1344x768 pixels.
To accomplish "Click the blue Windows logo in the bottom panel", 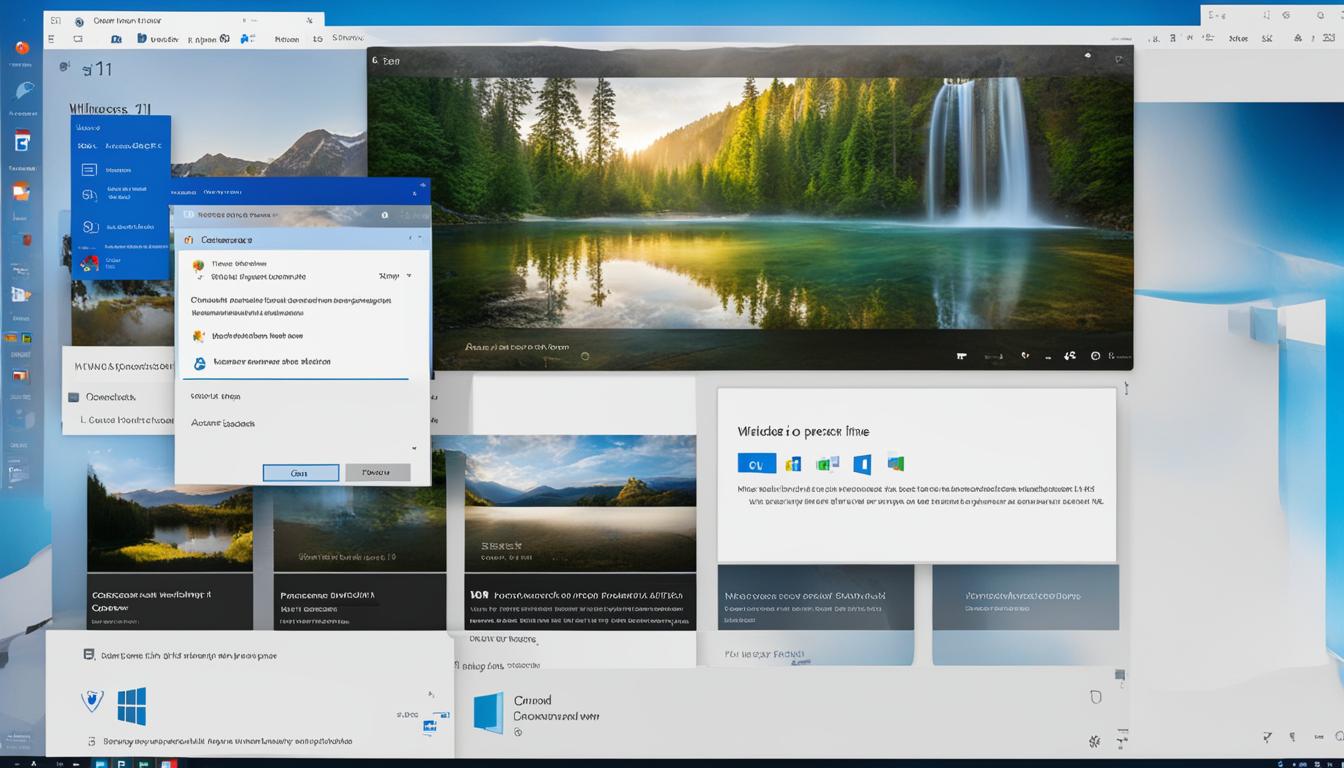I will tap(132, 706).
